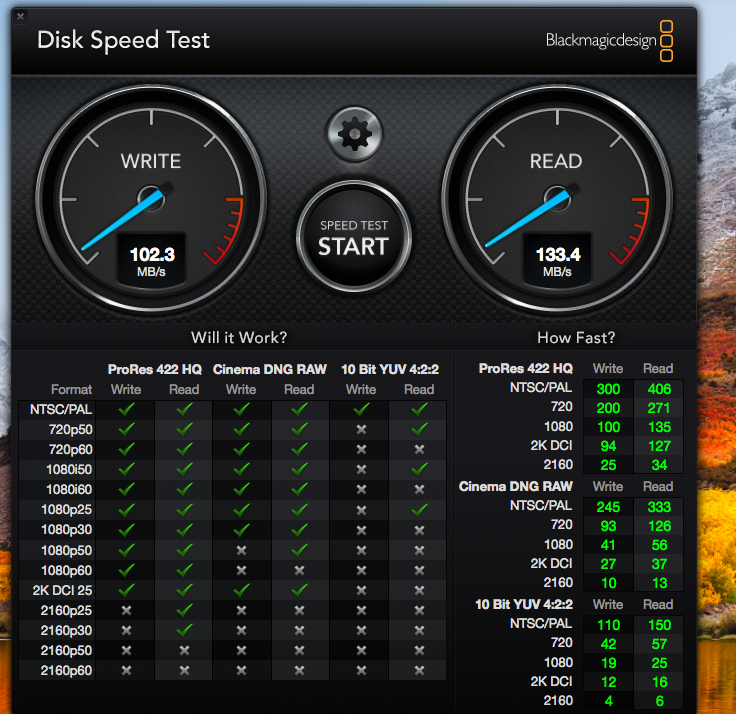Click the NTSC/PAL format row label
This screenshot has height=714, width=736.
(x=61, y=409)
